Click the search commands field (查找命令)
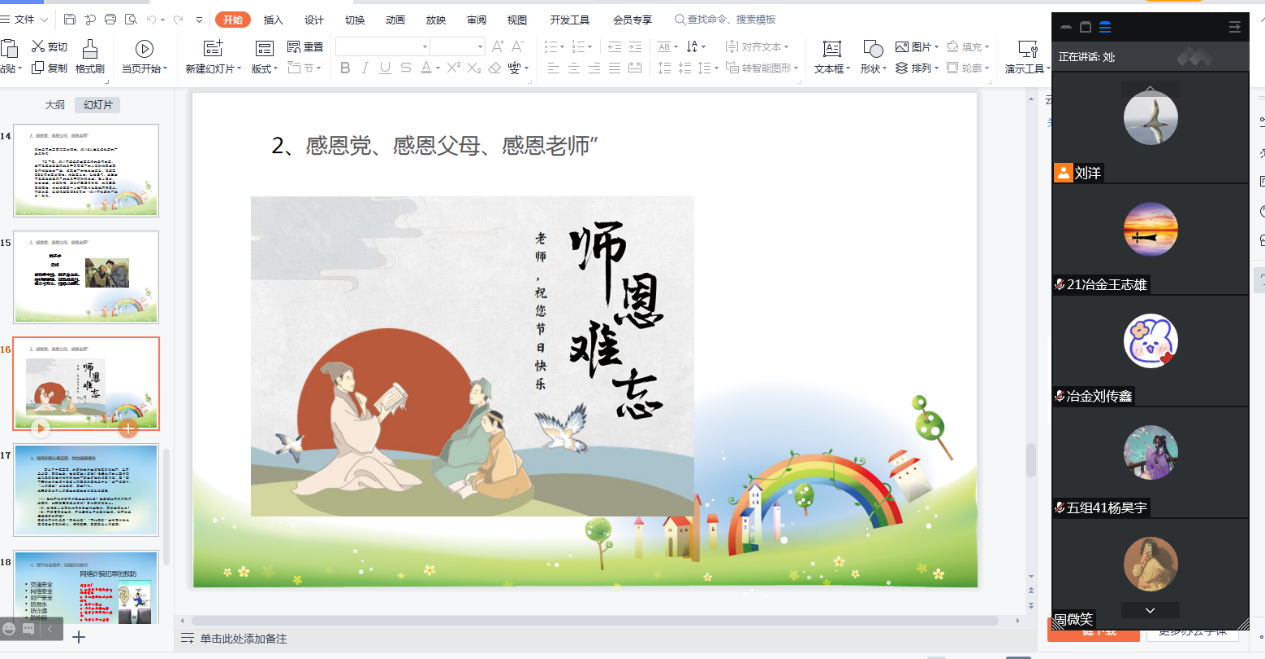This screenshot has height=659, width=1265. 725,20
